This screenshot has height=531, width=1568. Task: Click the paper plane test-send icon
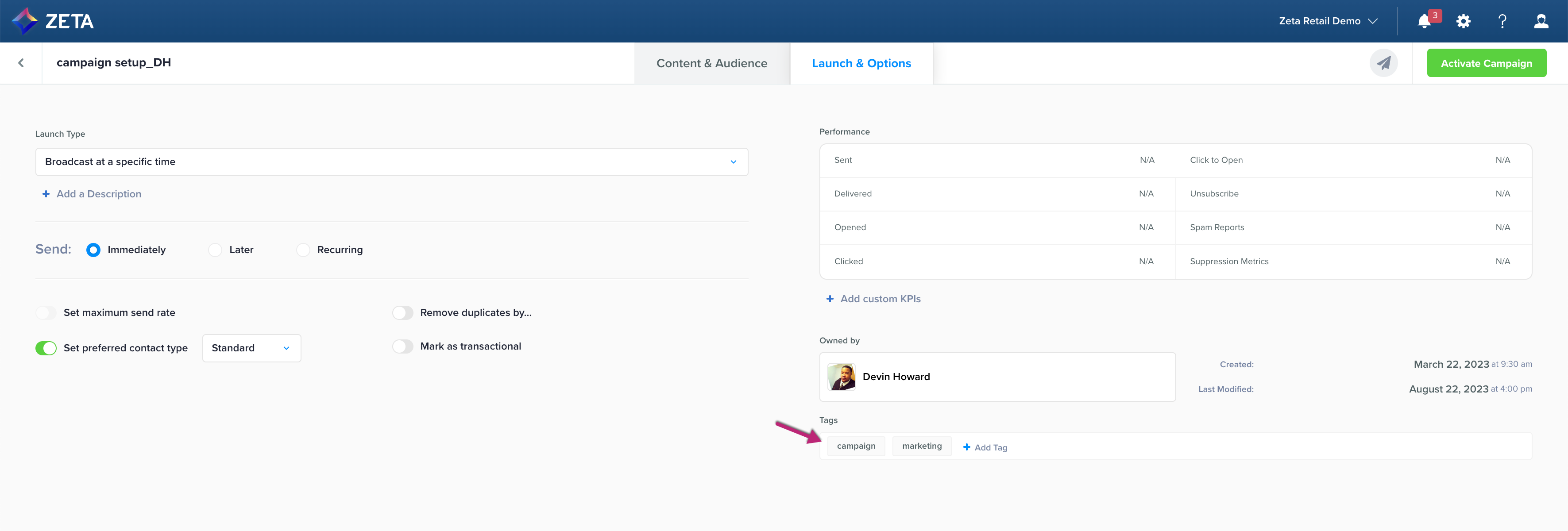tap(1383, 63)
